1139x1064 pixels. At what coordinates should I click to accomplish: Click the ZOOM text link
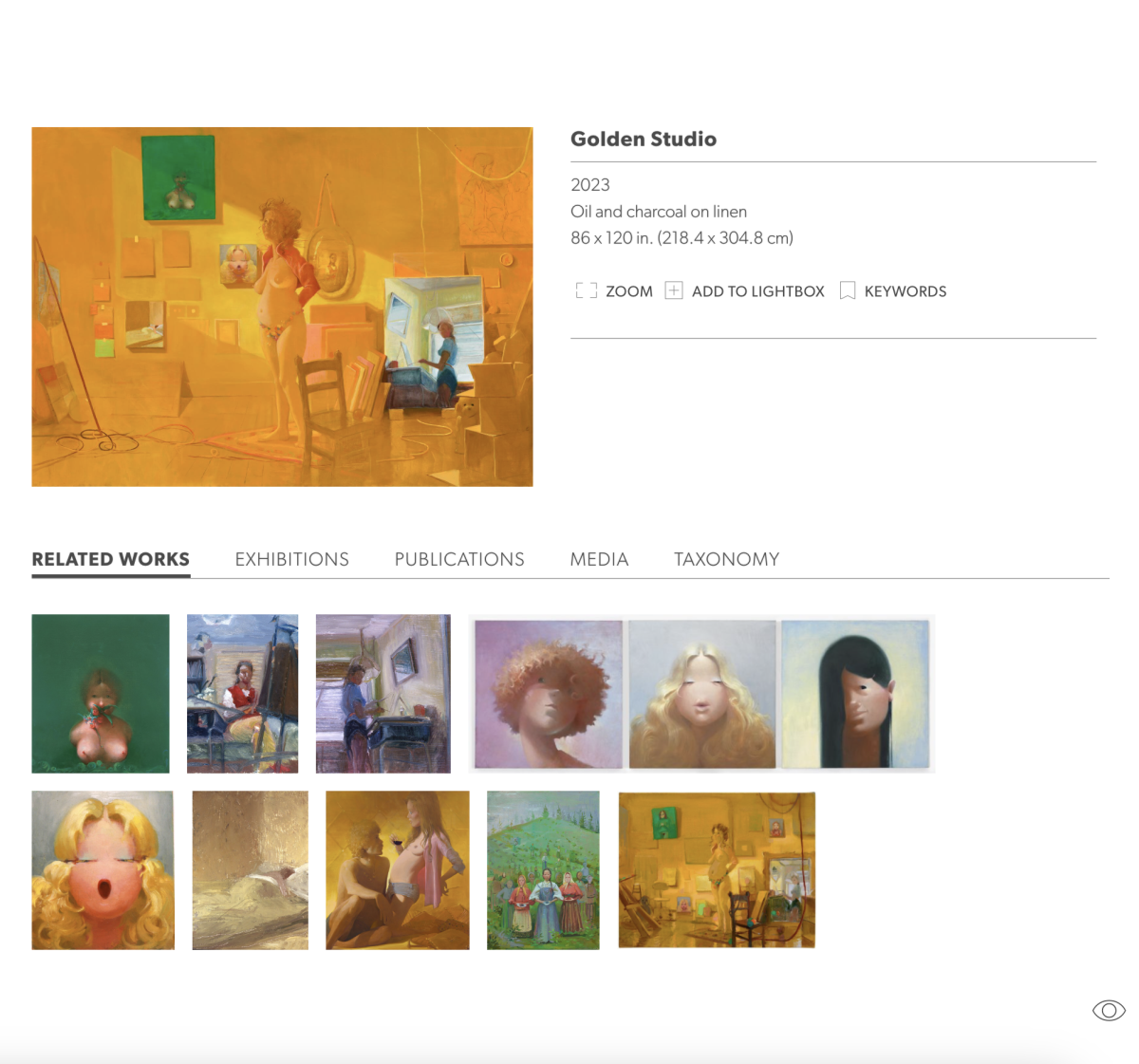pos(629,291)
